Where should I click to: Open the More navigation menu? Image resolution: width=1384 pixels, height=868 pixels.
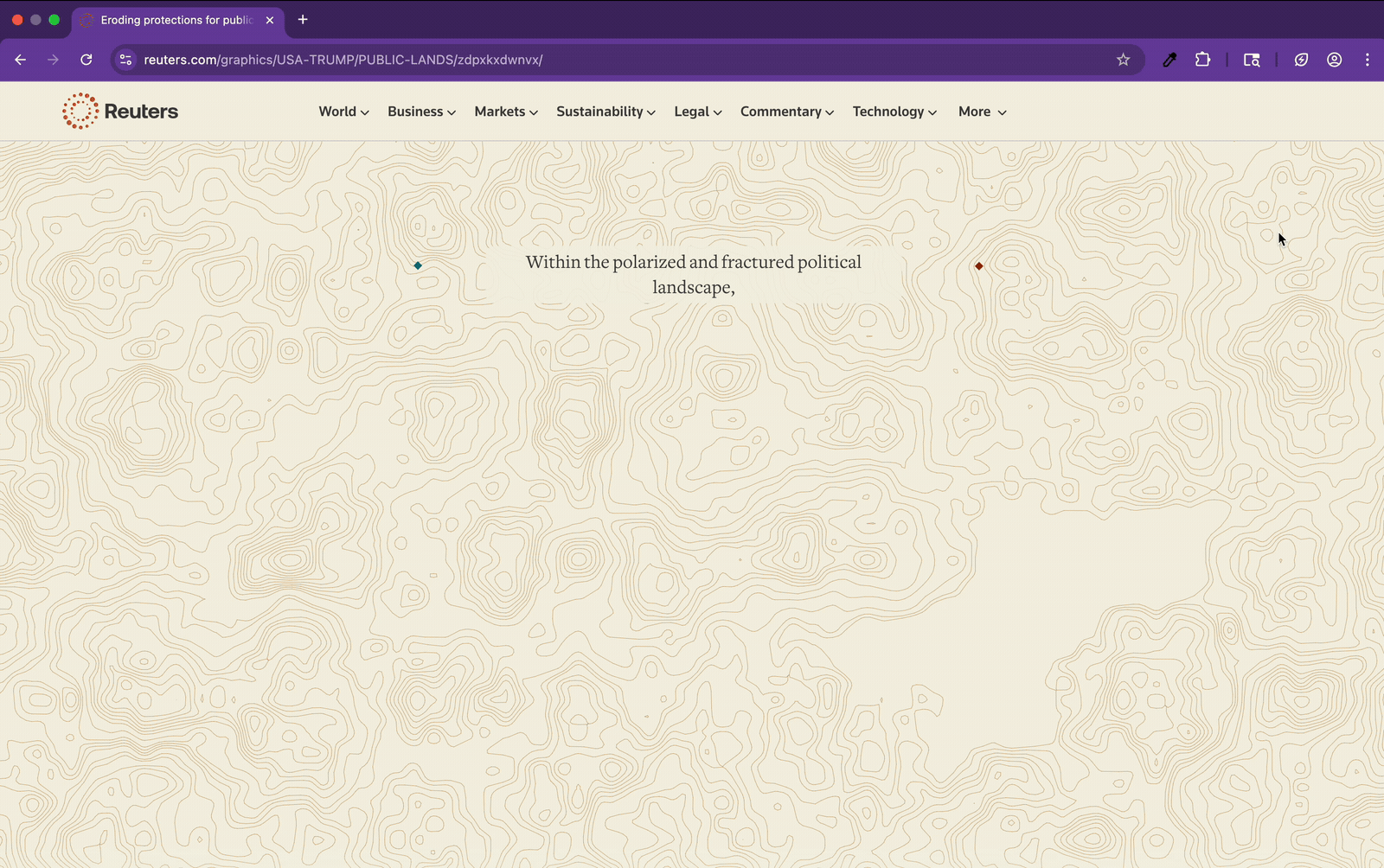pyautogui.click(x=981, y=112)
